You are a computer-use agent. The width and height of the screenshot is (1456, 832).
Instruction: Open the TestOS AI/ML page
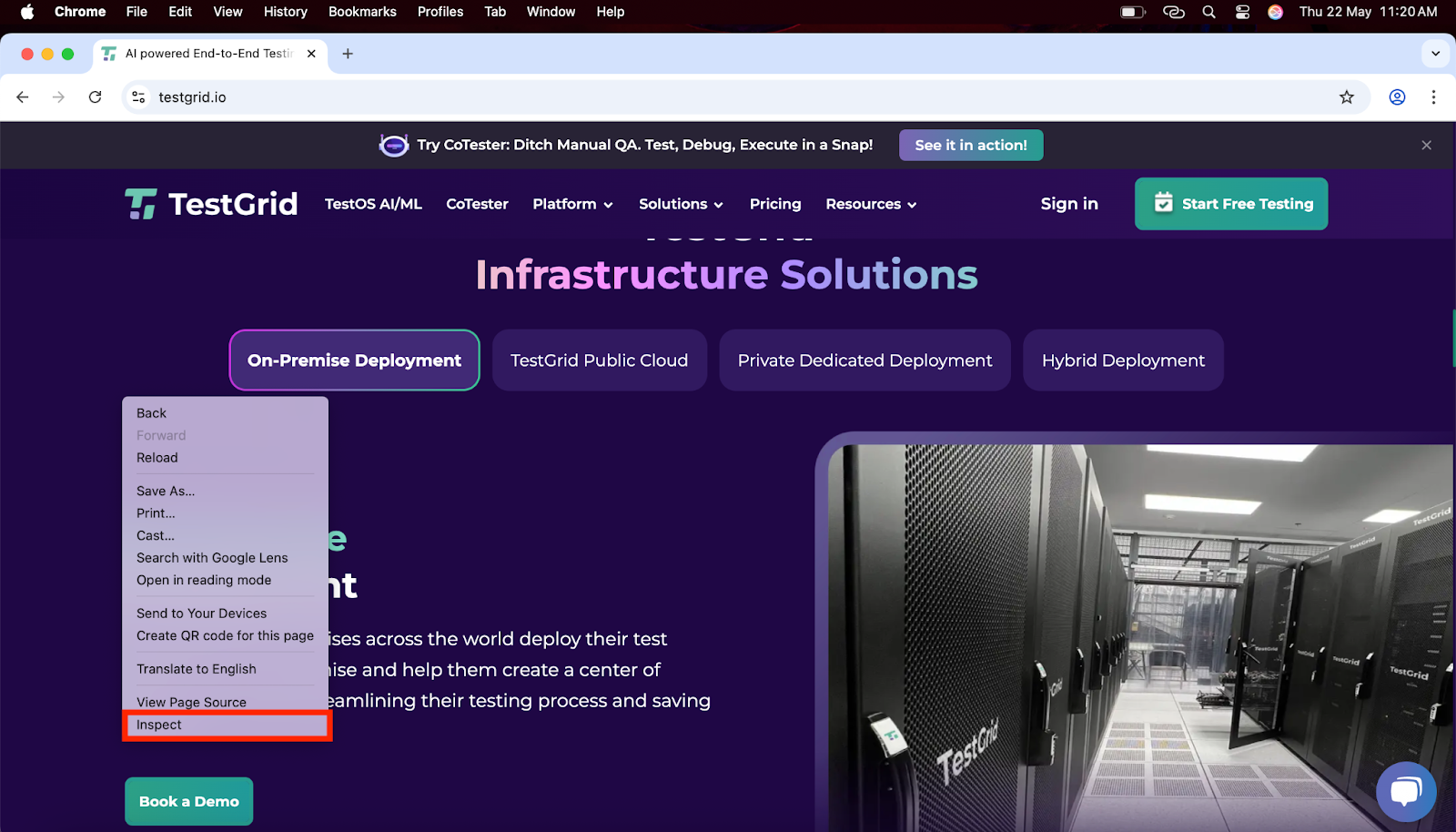click(373, 204)
